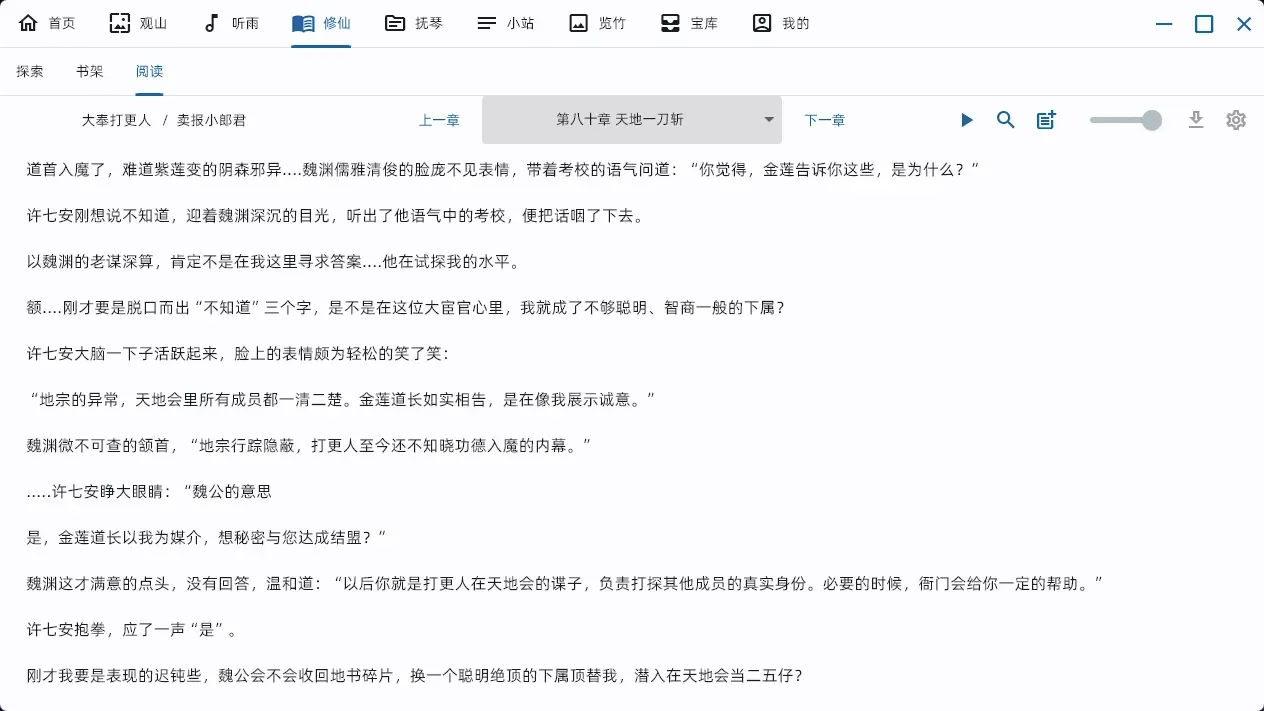This screenshot has height=711, width=1264.
Task: Add a note for this chapter
Action: click(1046, 119)
